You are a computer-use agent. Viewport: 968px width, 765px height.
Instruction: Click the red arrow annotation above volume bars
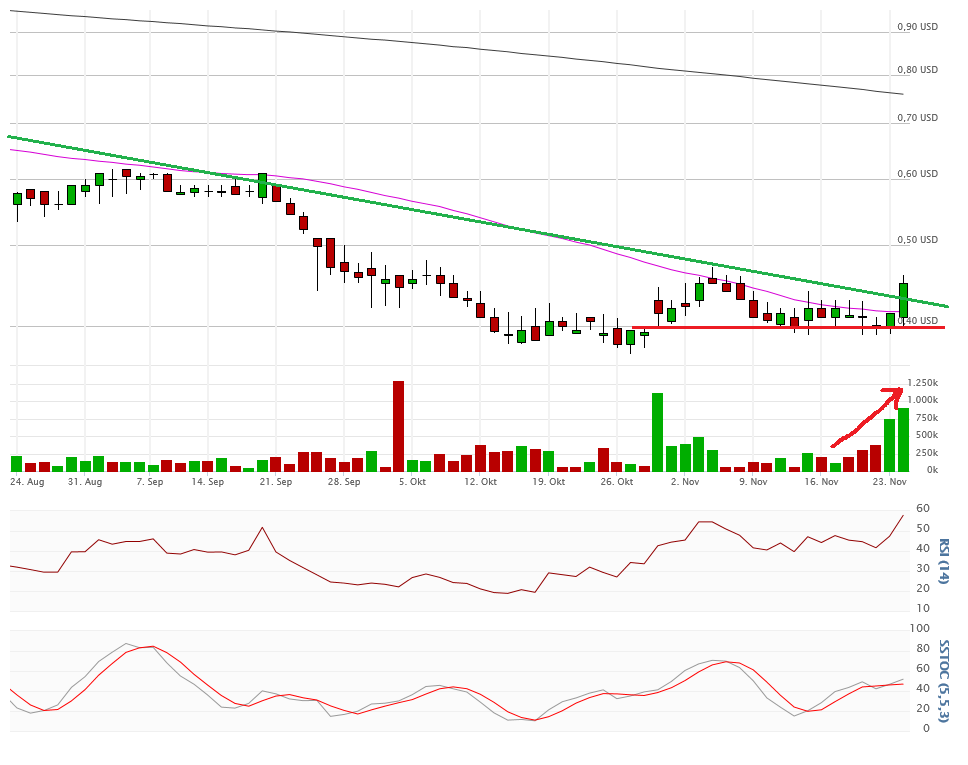click(x=866, y=417)
